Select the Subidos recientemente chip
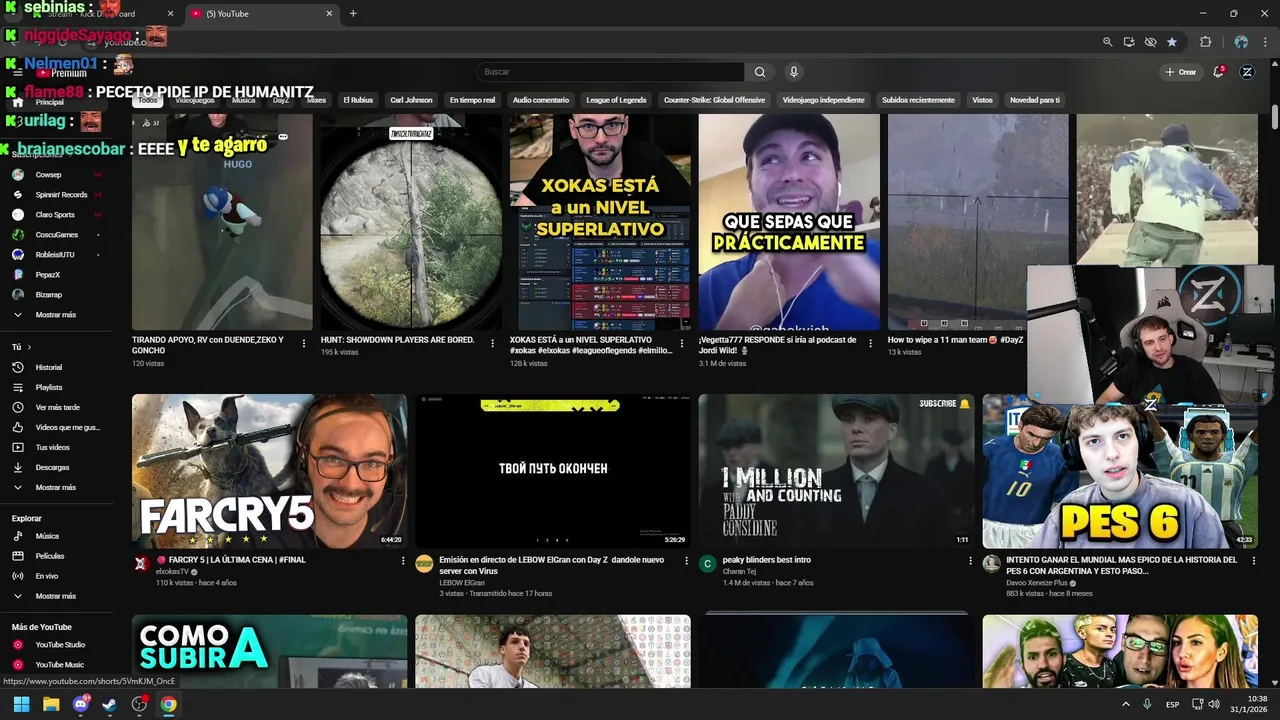Image resolution: width=1280 pixels, height=720 pixels. click(x=918, y=100)
